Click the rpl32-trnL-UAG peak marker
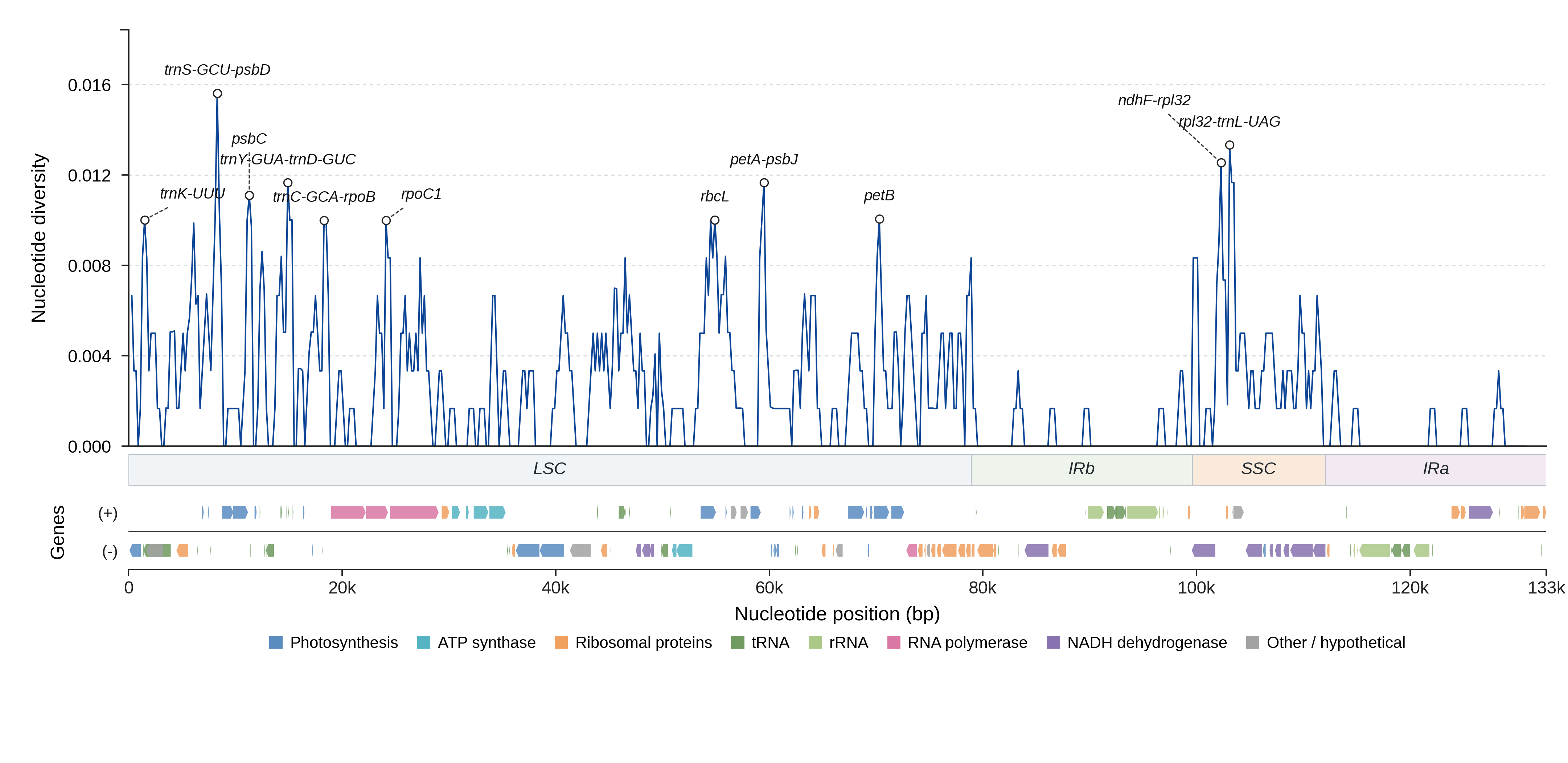Viewport: 1568px width, 763px height. [1230, 145]
